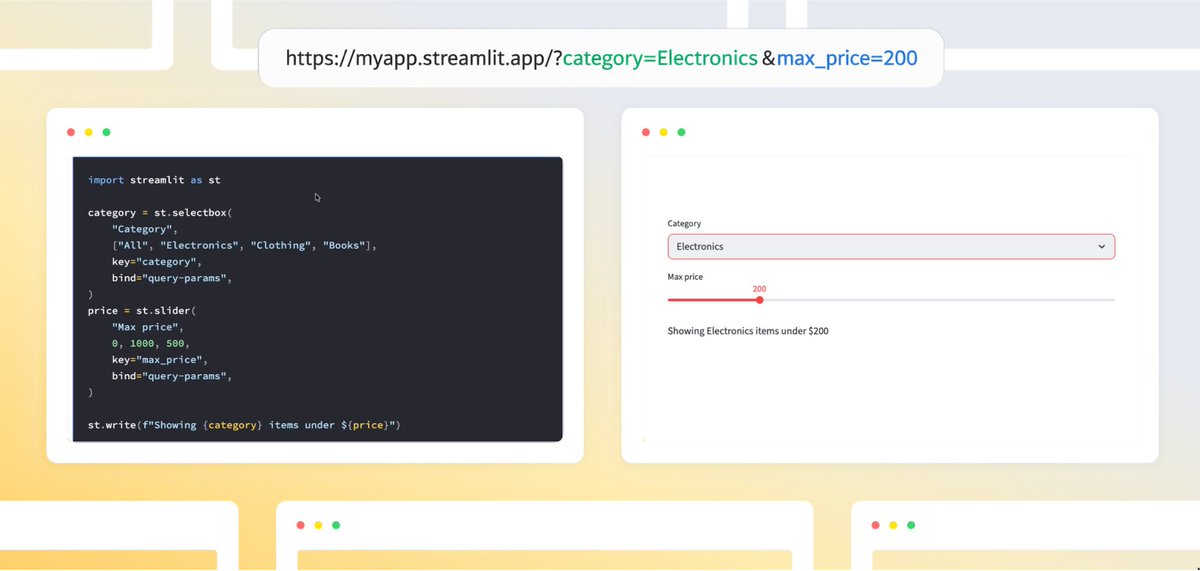1200x571 pixels.
Task: Click 'key="max_price",' code line
Action: tap(160, 359)
